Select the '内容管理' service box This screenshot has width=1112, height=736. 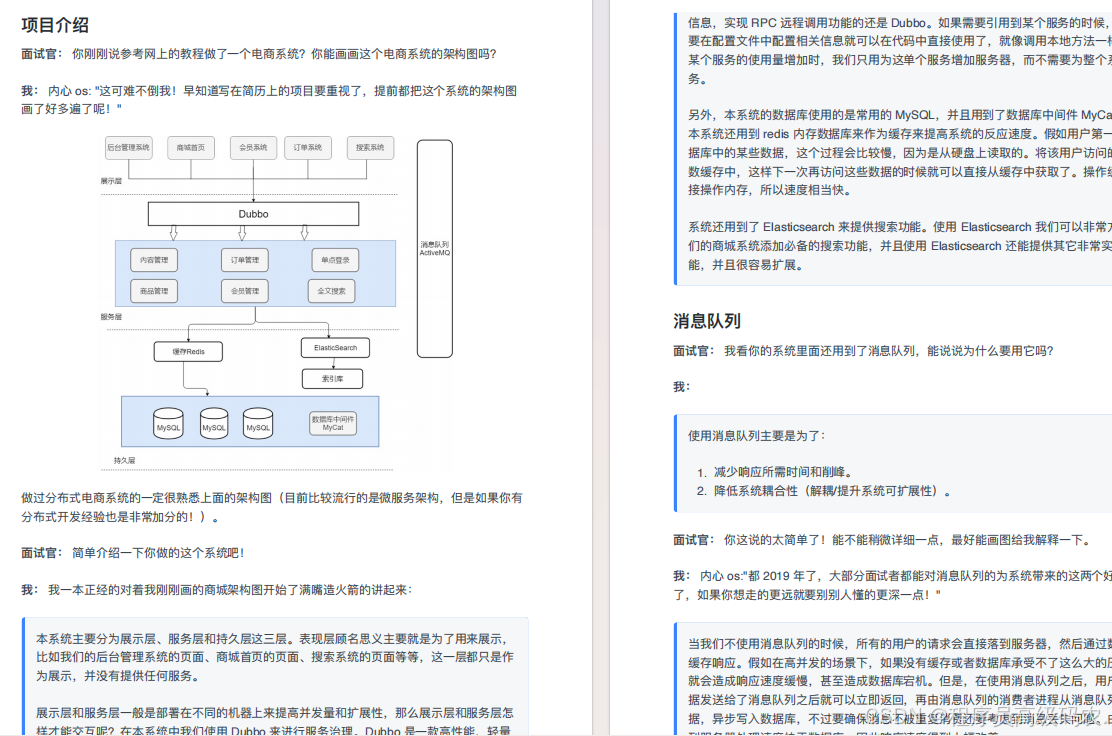[x=154, y=260]
